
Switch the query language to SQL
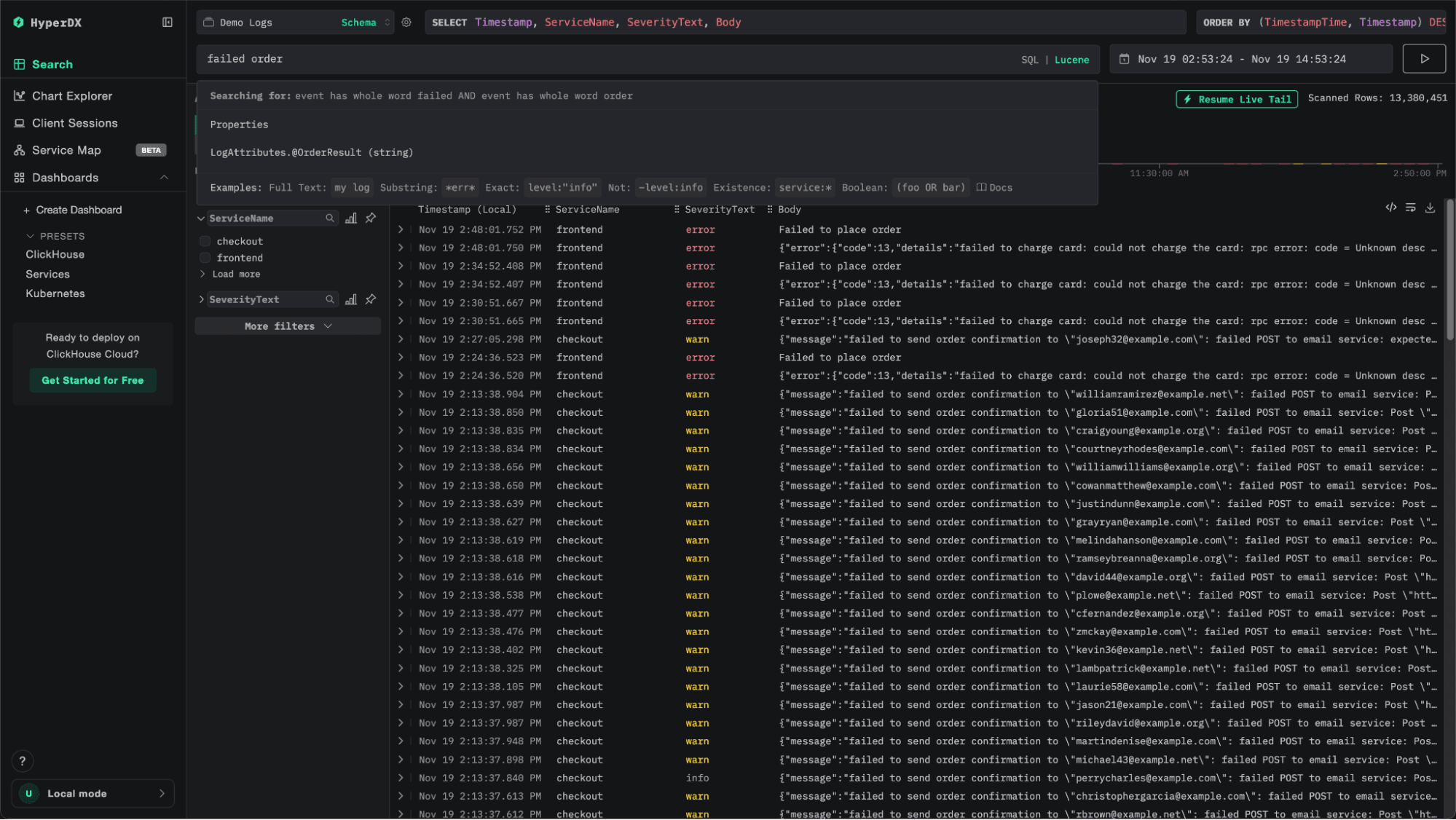pyautogui.click(x=1029, y=60)
